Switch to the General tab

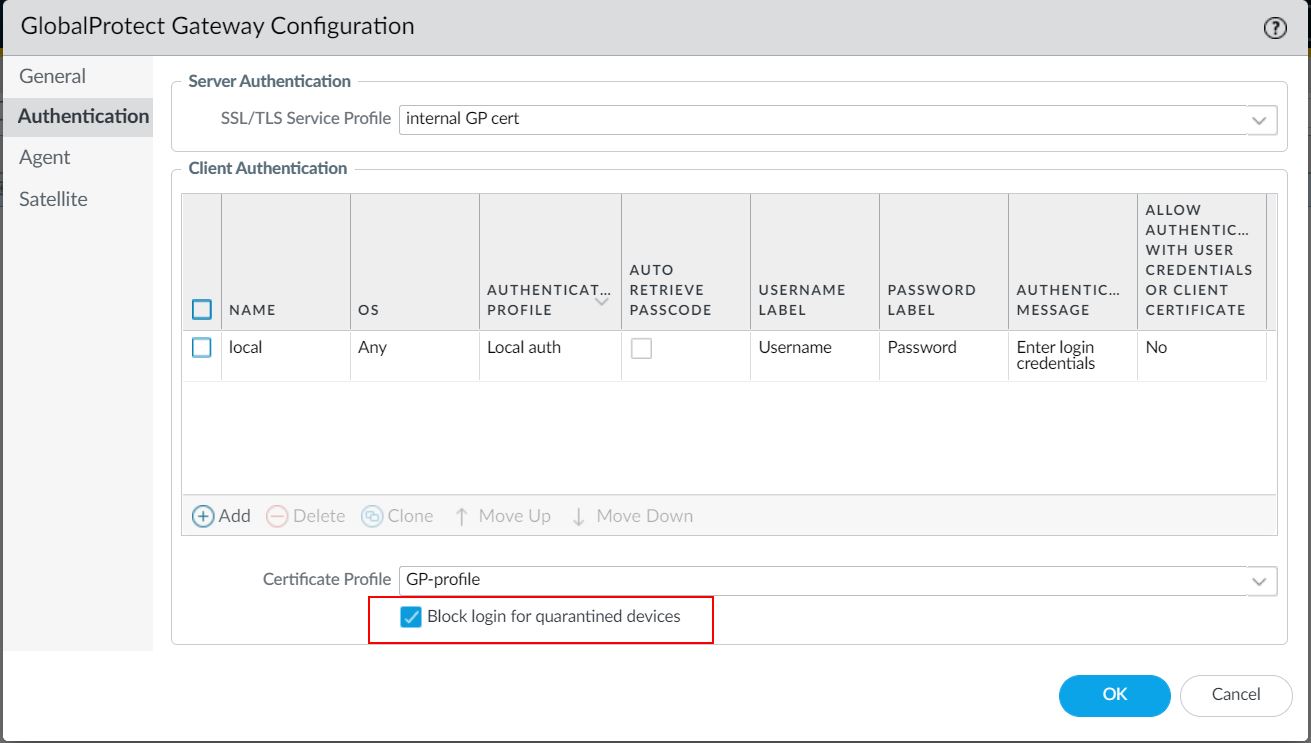53,76
